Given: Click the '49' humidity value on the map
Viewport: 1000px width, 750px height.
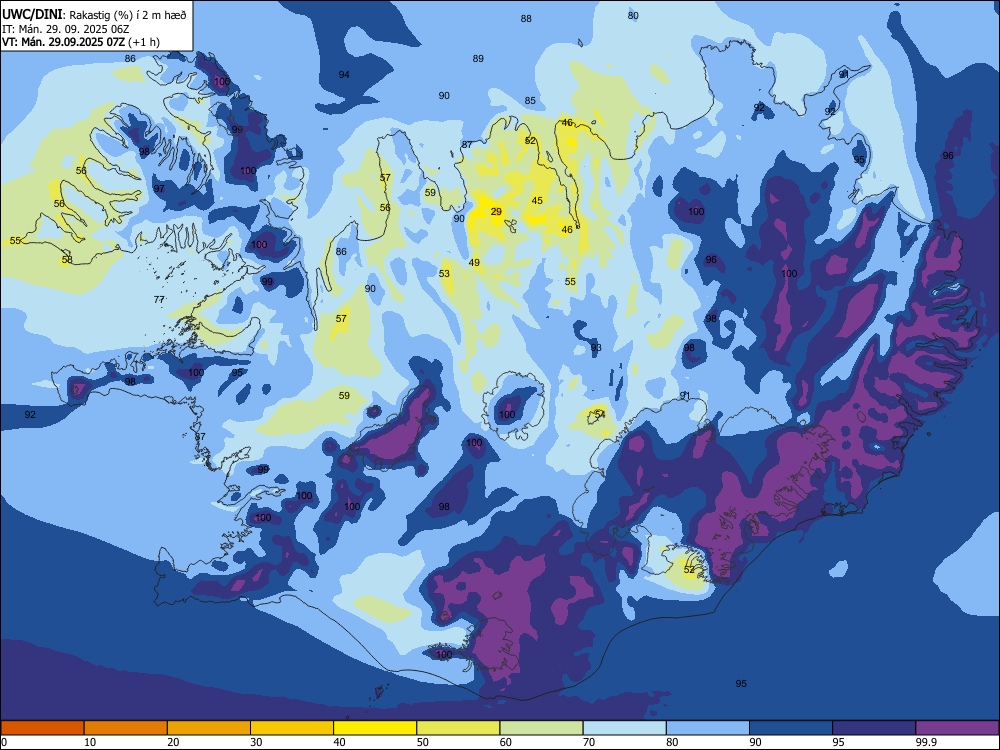Looking at the screenshot, I should [474, 263].
